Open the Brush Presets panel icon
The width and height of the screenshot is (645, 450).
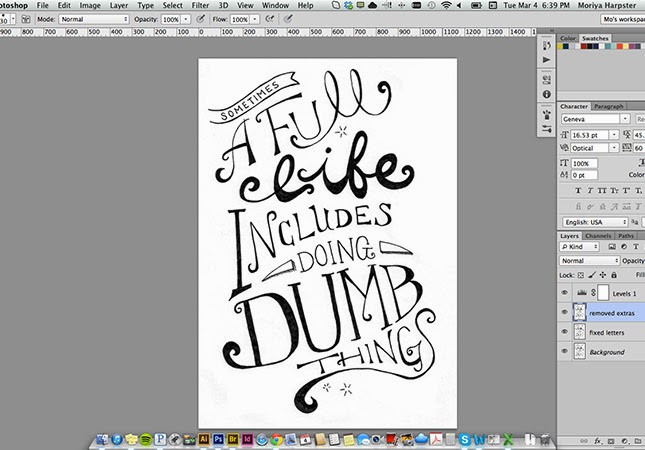click(x=546, y=114)
